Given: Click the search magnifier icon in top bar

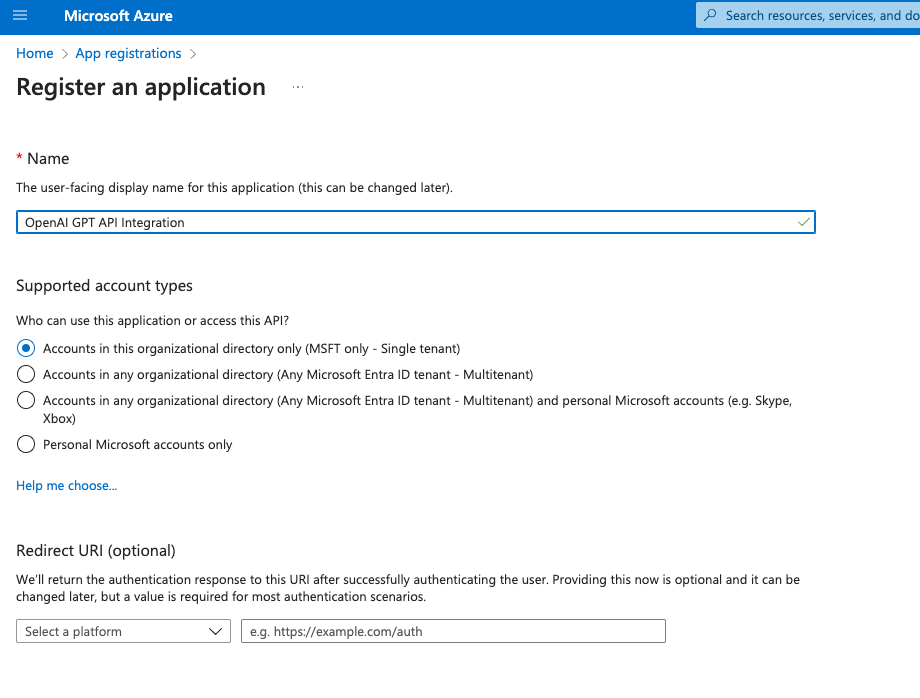Looking at the screenshot, I should [708, 14].
